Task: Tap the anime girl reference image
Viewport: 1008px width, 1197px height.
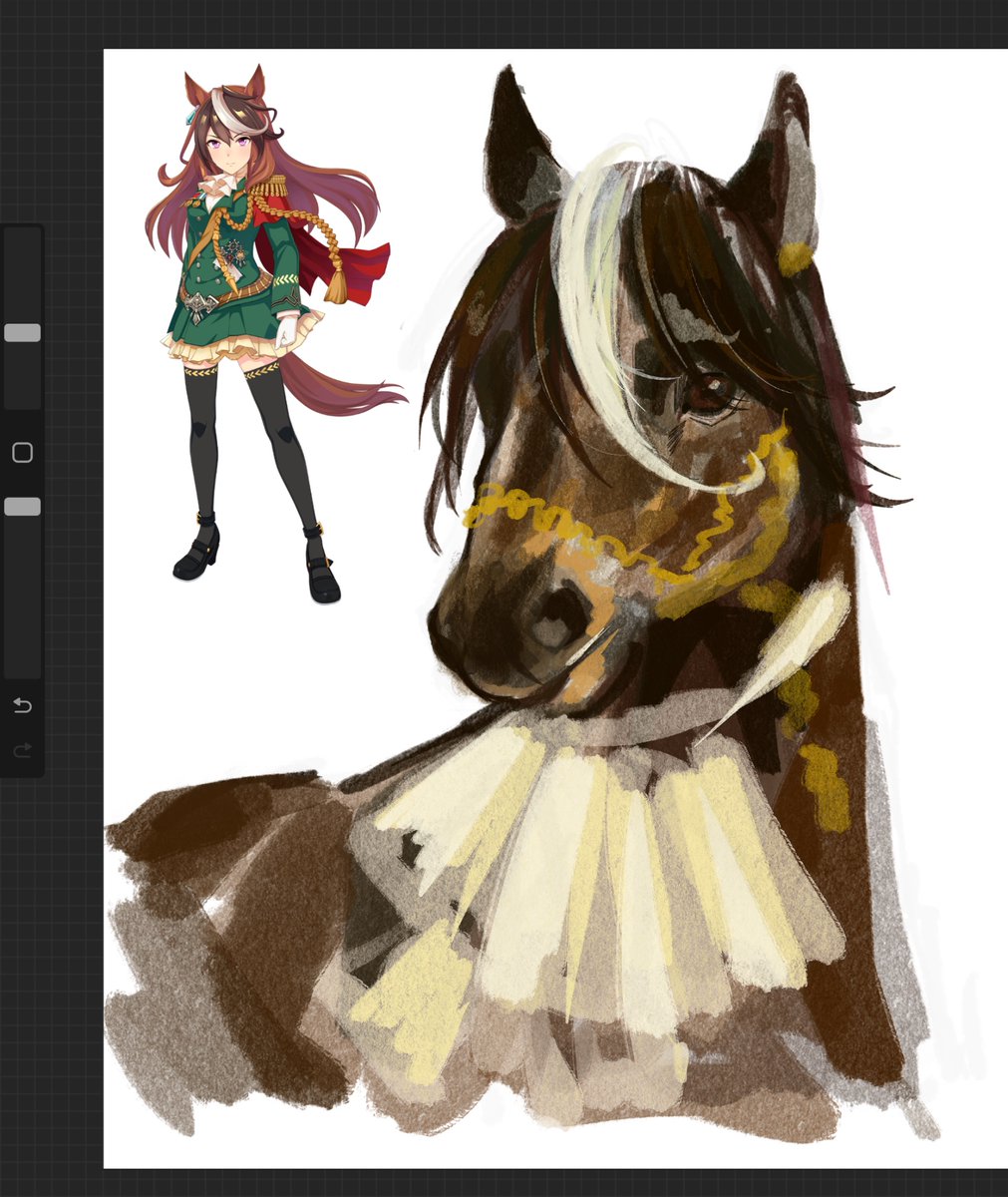Action: click(x=274, y=334)
